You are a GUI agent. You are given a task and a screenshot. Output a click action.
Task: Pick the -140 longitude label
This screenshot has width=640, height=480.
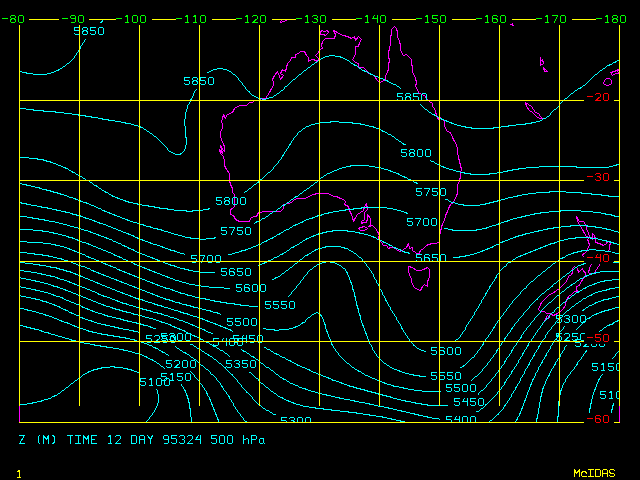374,19
